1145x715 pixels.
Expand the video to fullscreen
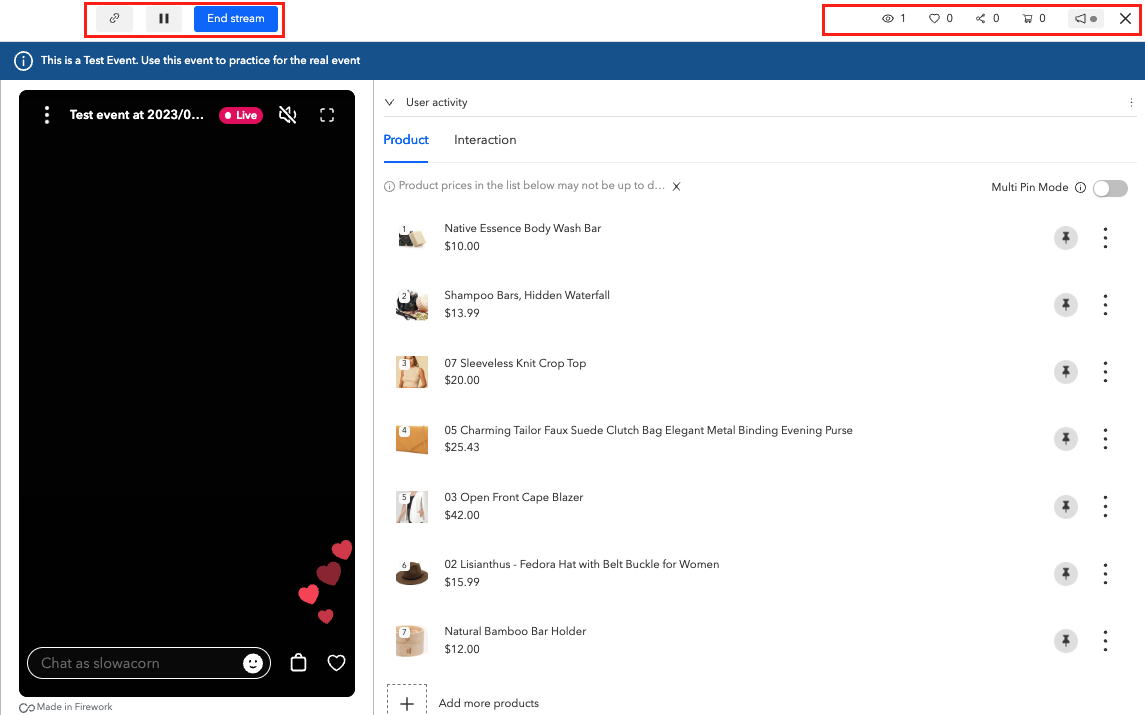327,115
